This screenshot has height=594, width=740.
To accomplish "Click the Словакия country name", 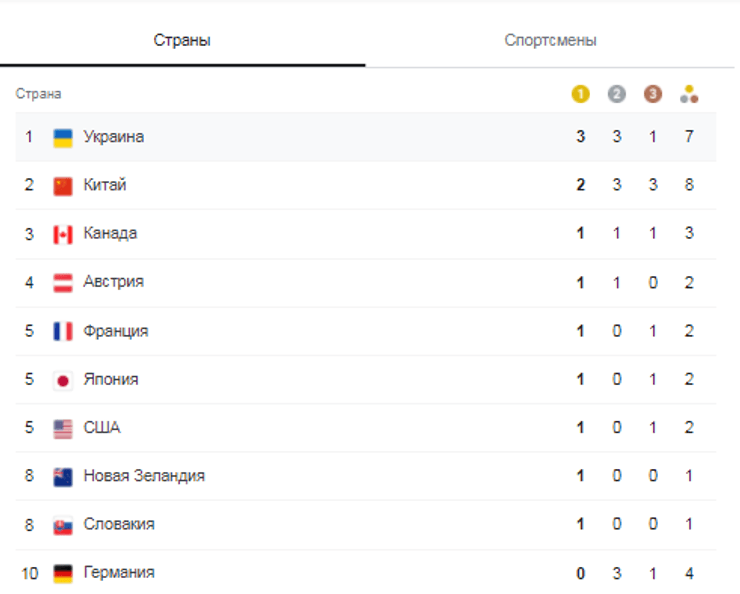I will coord(118,524).
